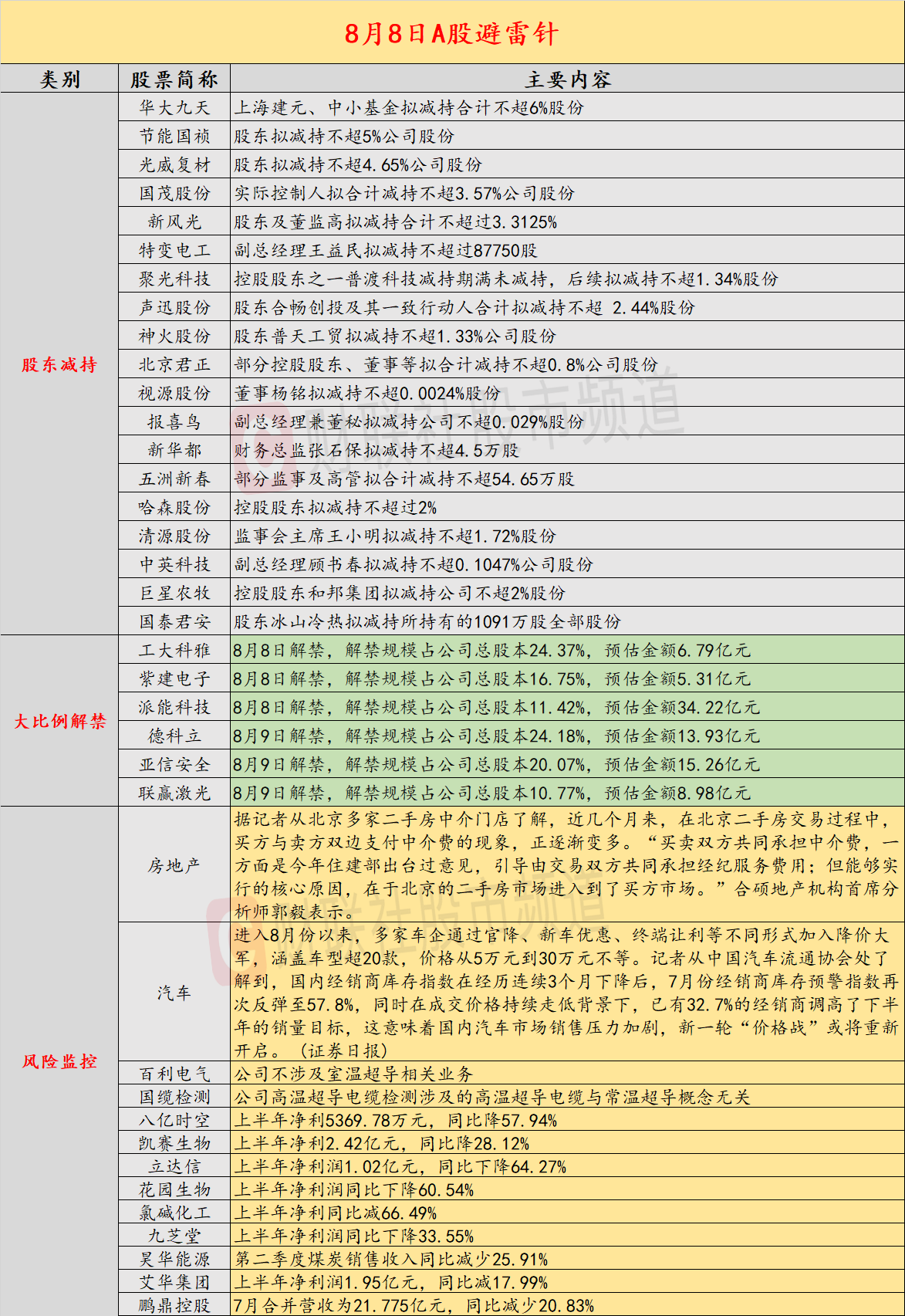Click 7月合并营收为21.775亿元 cell
This screenshot has height=1316, width=905.
[x=567, y=1305]
